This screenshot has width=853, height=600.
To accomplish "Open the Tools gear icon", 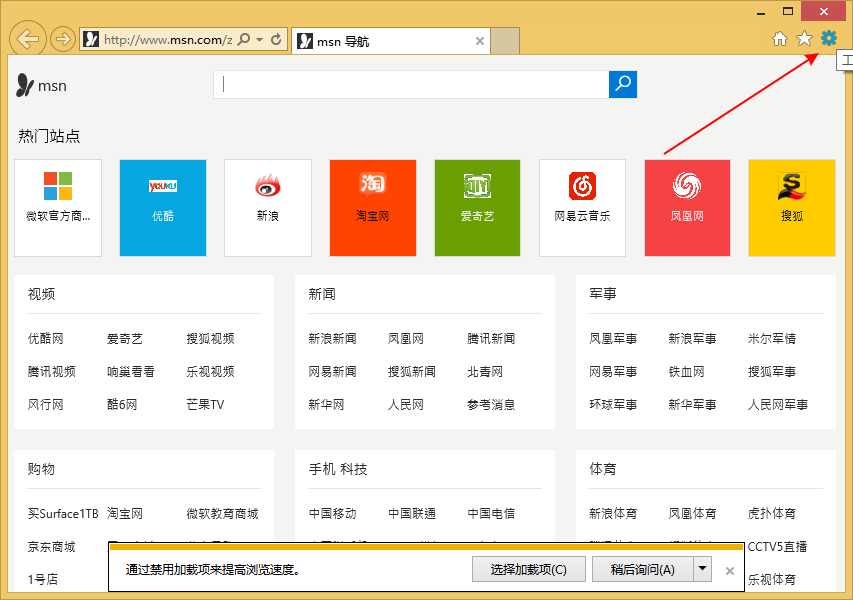I will pyautogui.click(x=829, y=38).
